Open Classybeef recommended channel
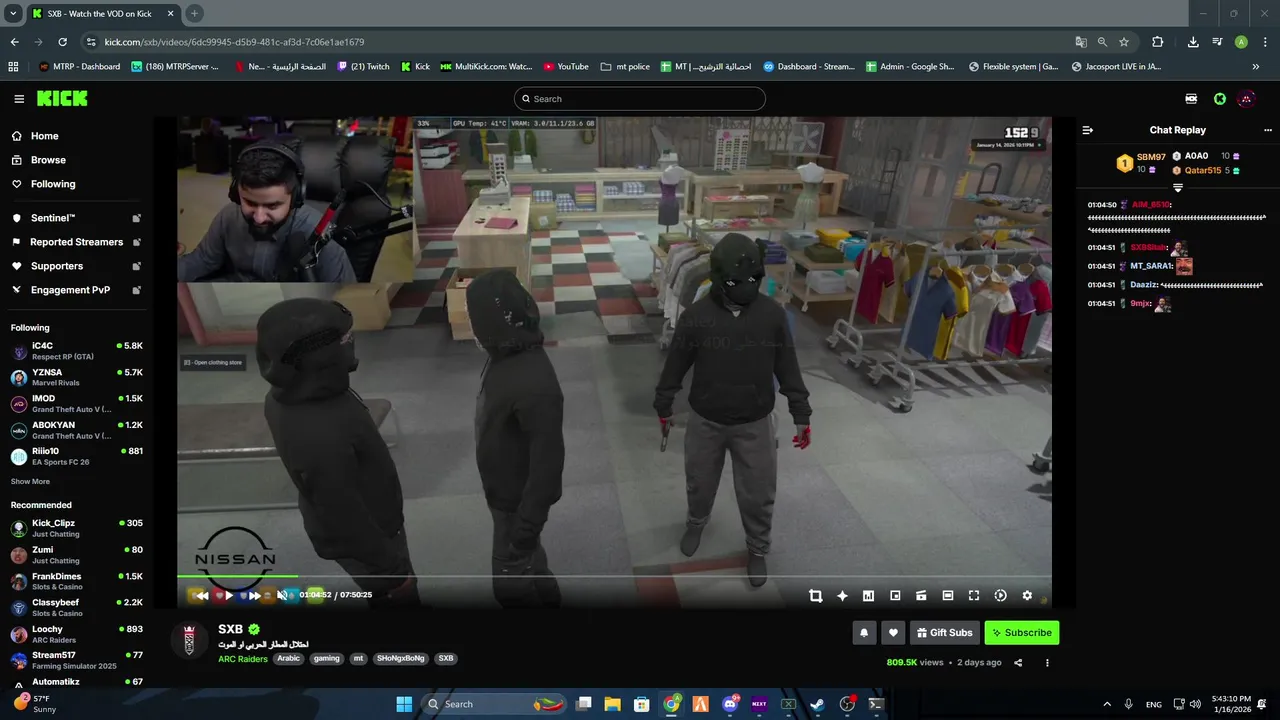The width and height of the screenshot is (1280, 720). [76, 608]
